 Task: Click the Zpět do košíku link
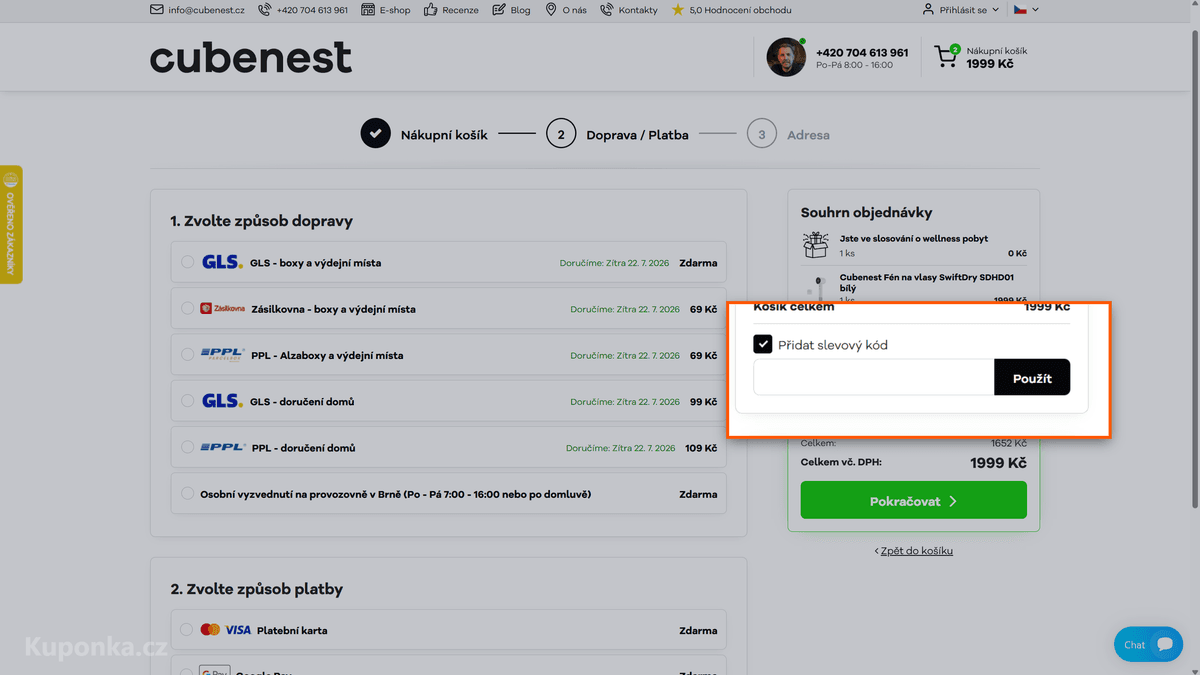(914, 551)
